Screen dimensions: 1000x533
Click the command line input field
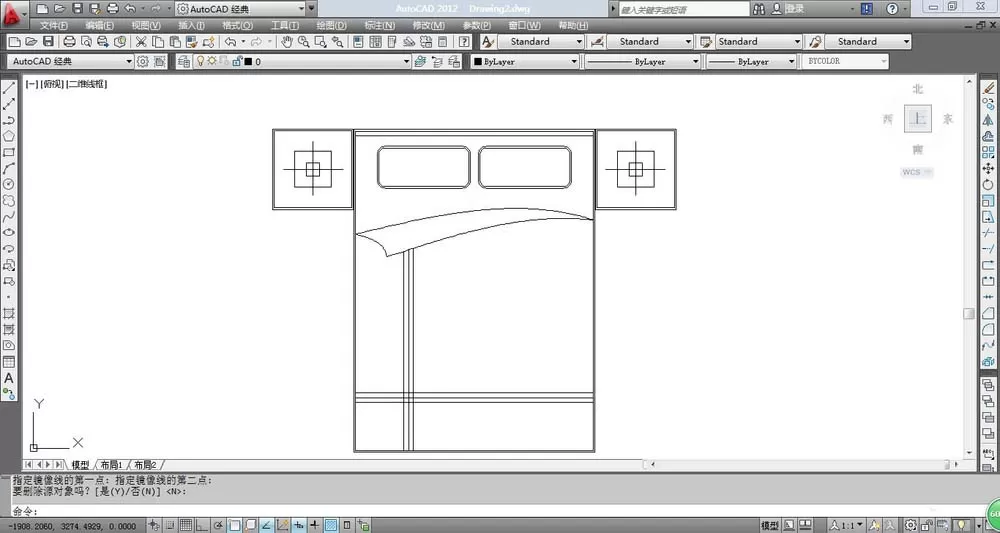click(497, 511)
